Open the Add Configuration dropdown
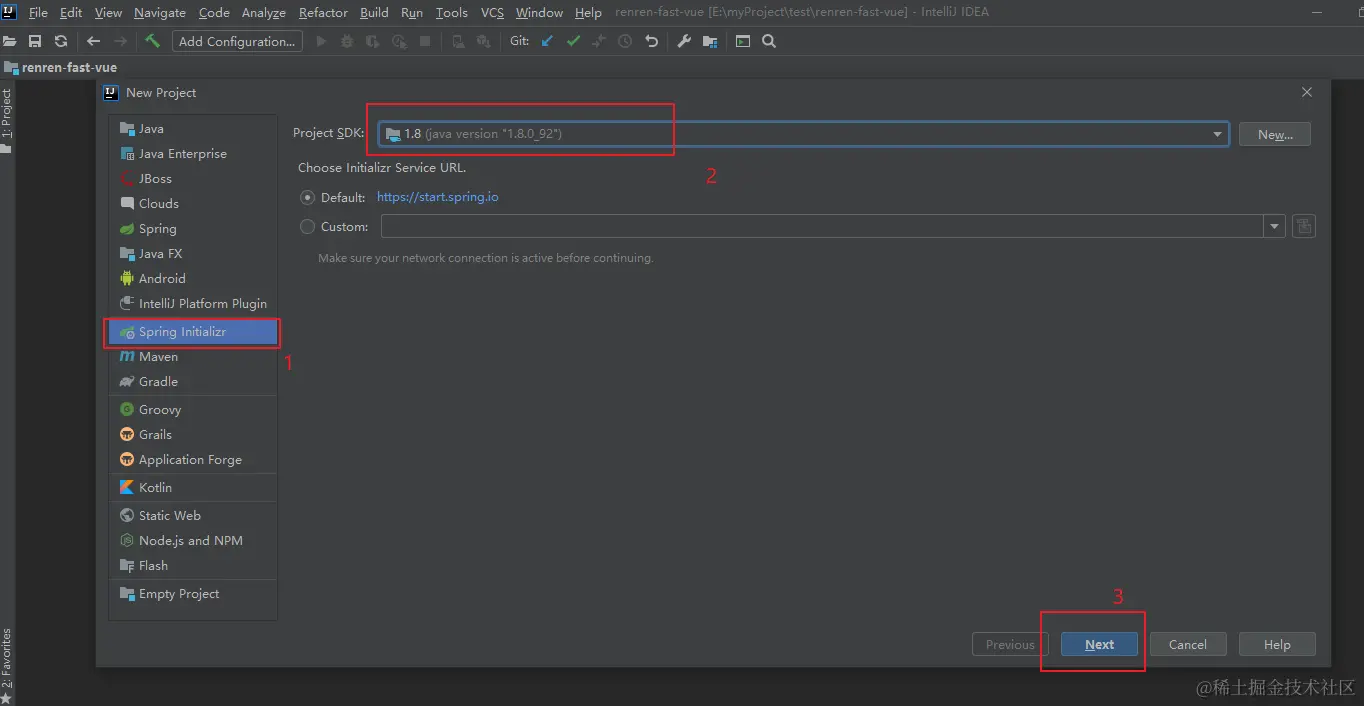Image resolution: width=1364 pixels, height=706 pixels. click(237, 41)
